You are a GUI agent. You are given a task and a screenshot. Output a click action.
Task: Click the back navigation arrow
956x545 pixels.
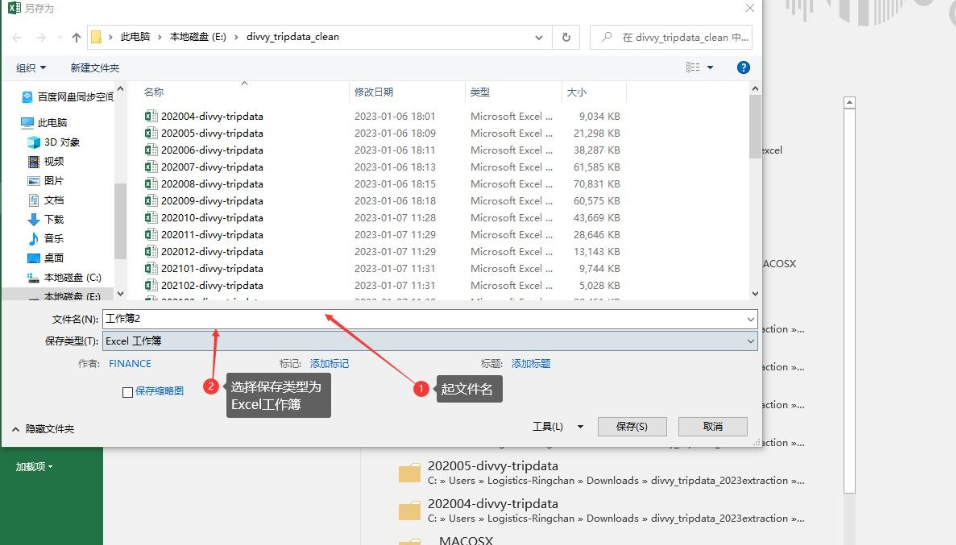[x=17, y=37]
